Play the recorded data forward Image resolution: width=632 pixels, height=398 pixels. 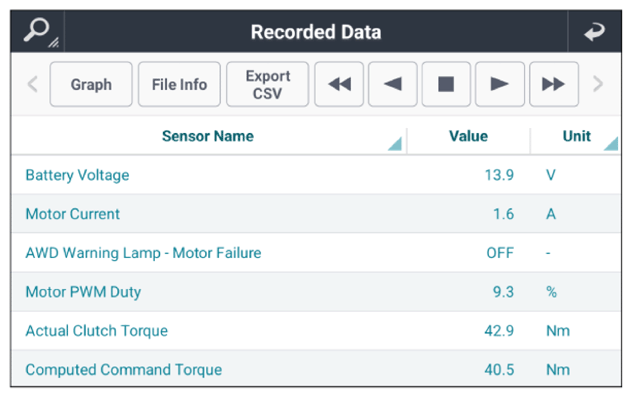tap(500, 84)
